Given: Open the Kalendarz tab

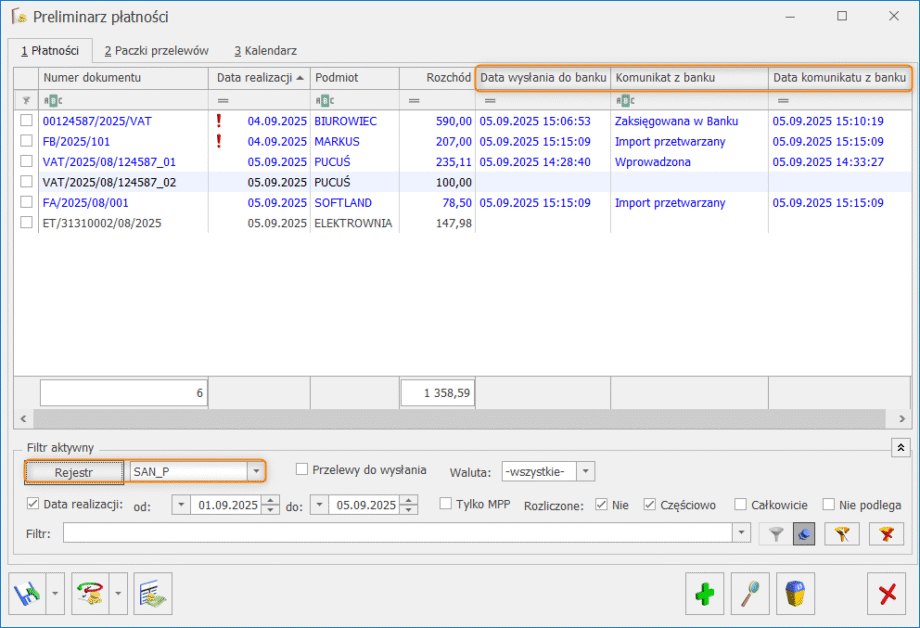Looking at the screenshot, I should (265, 50).
